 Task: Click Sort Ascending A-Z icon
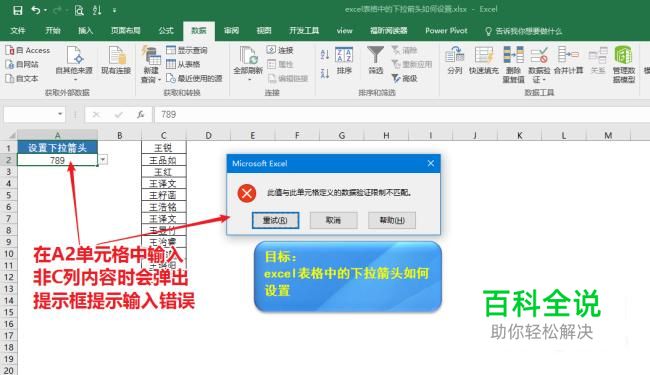coord(325,54)
